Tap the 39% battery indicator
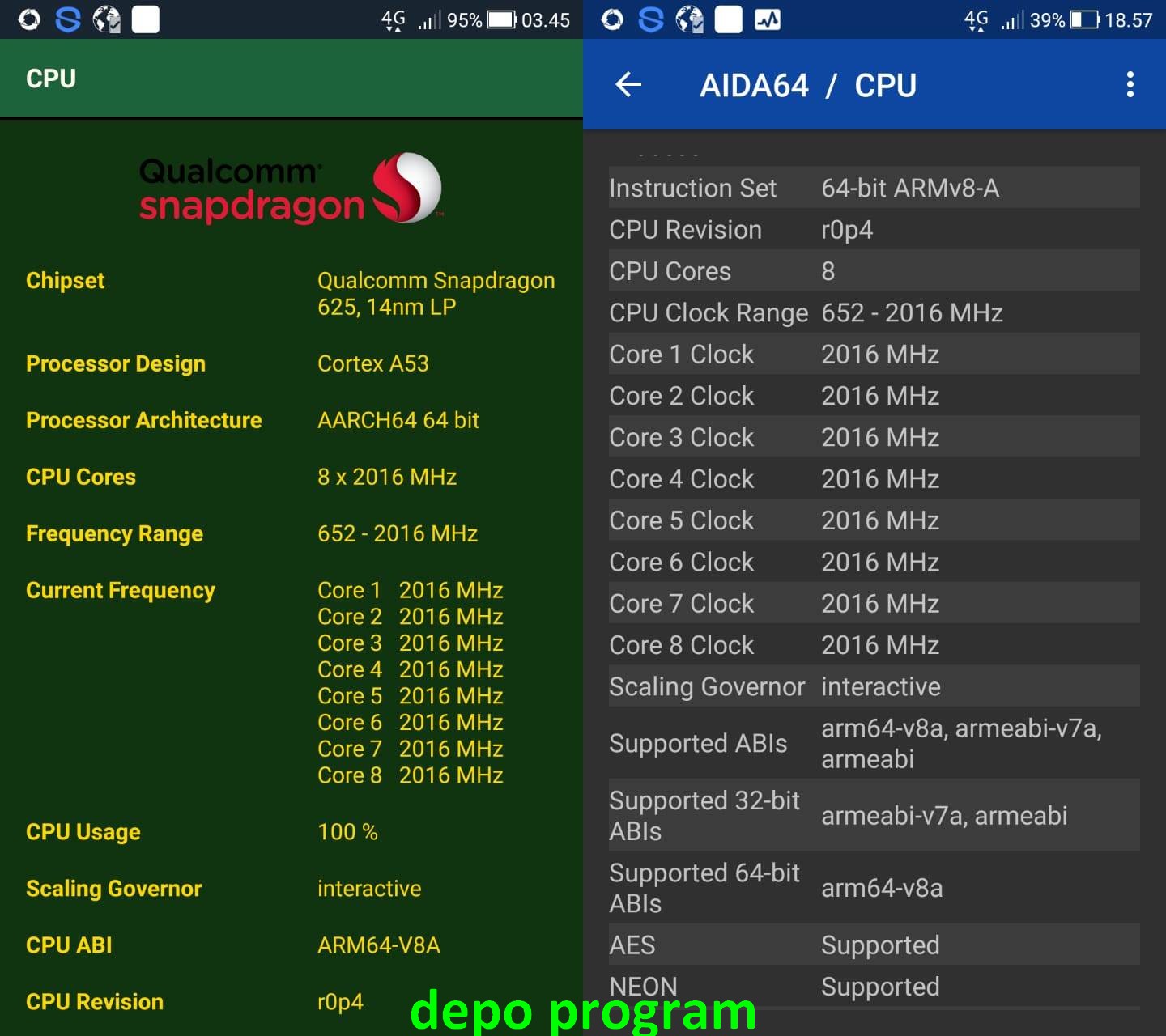The image size is (1166, 1036). [1063, 20]
